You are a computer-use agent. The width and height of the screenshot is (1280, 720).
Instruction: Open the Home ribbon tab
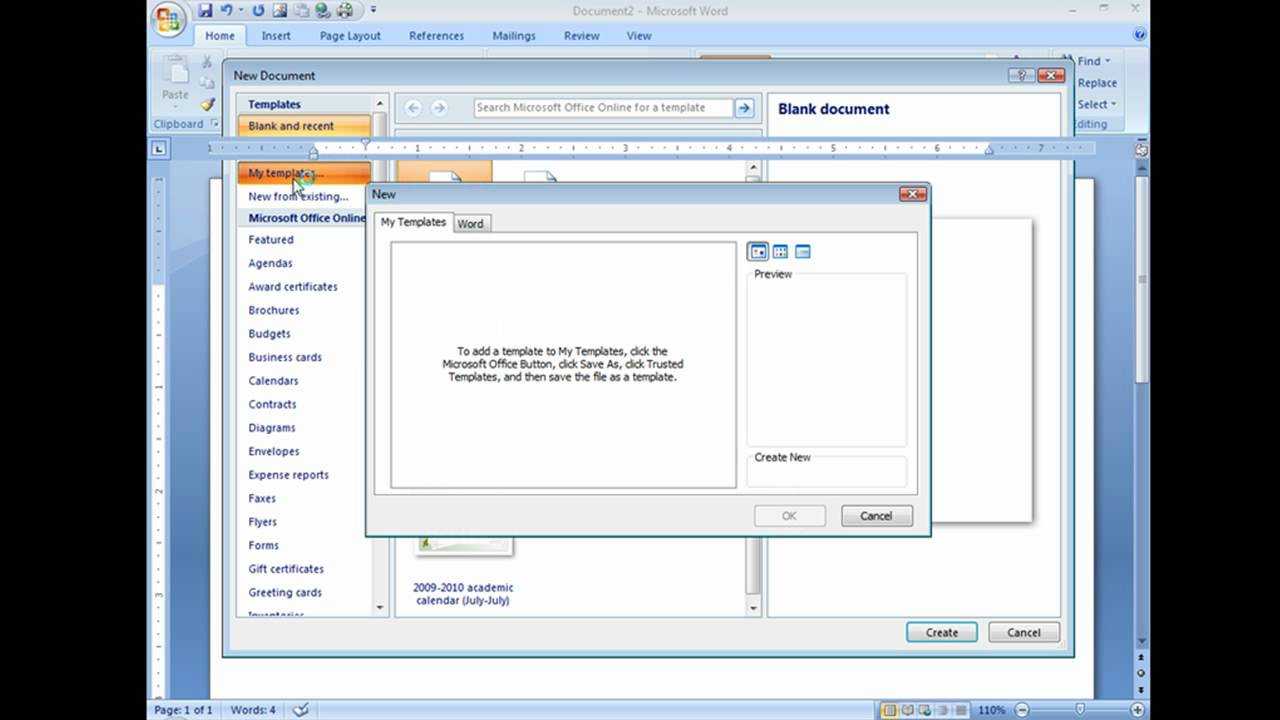220,35
